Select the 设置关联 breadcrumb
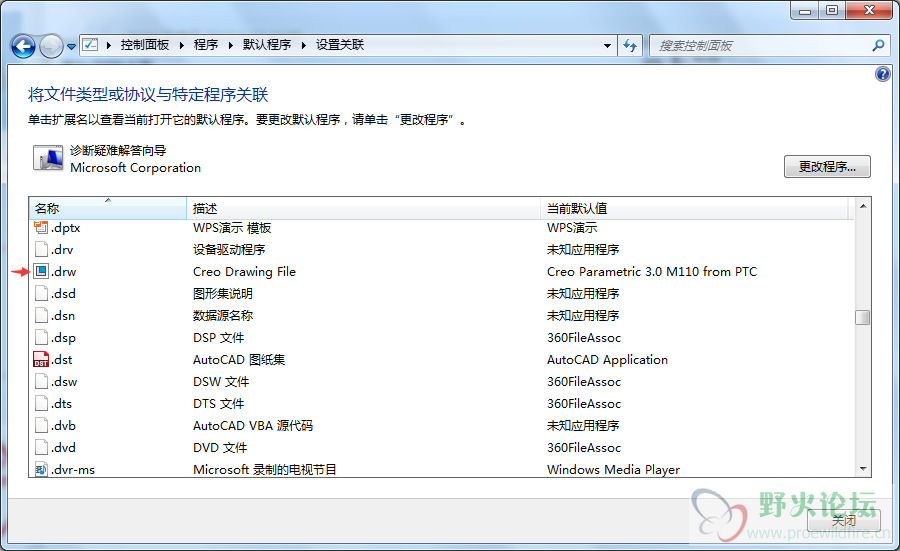 tap(340, 45)
